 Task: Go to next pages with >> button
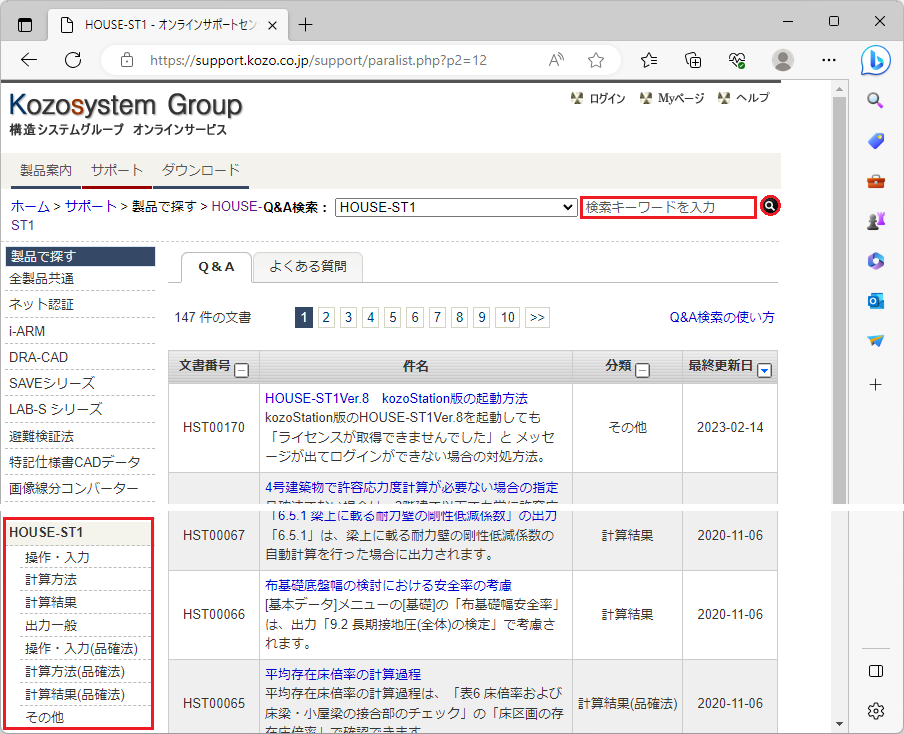coord(537,317)
